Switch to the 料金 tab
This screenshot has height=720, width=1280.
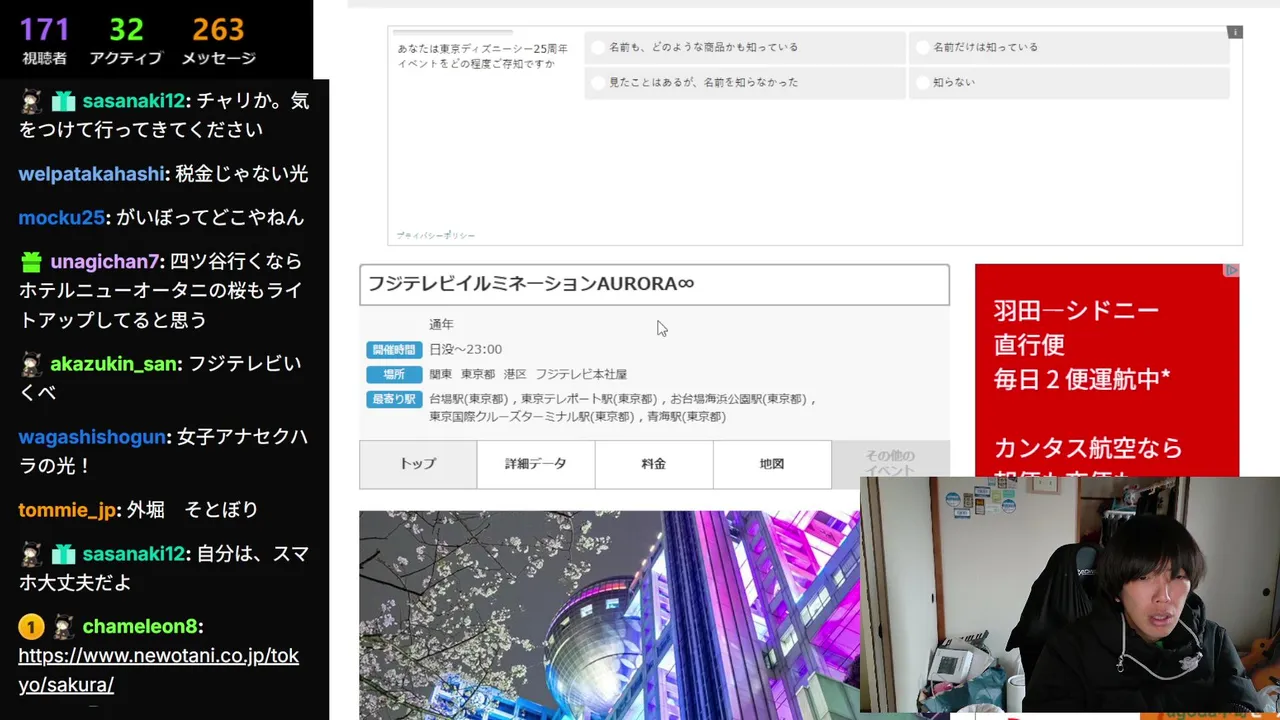click(x=654, y=464)
